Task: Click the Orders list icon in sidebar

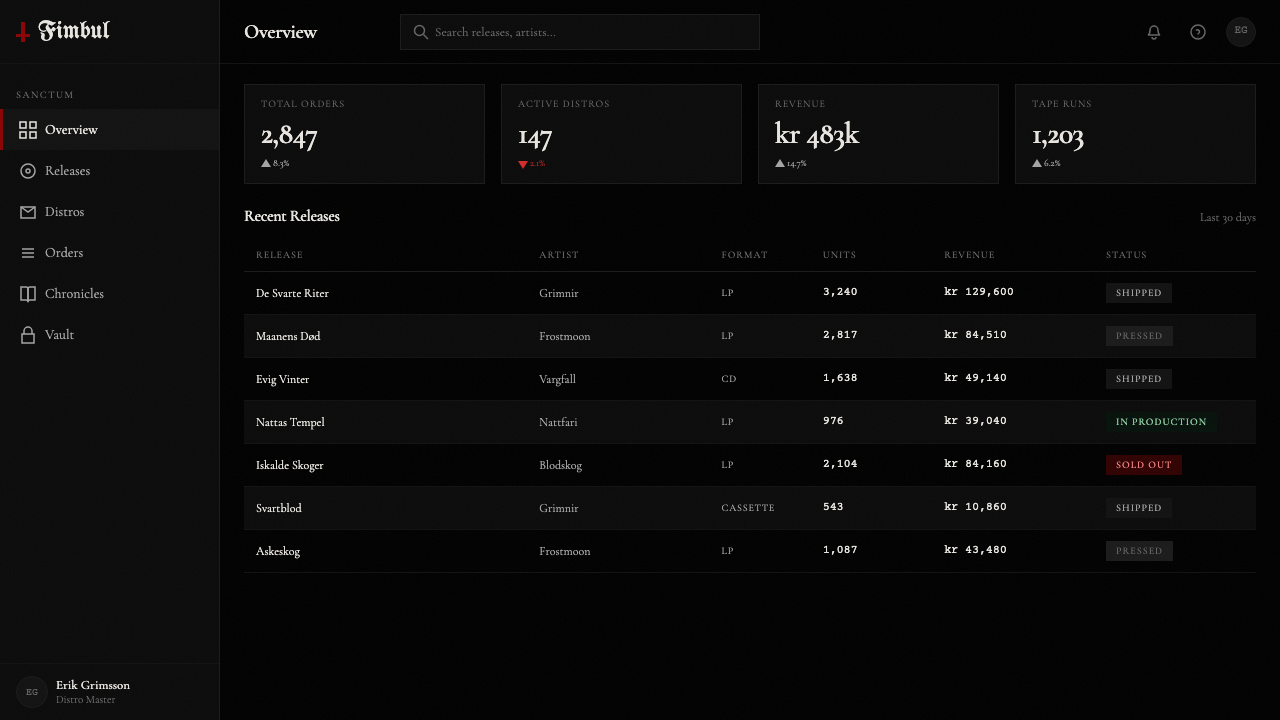Action: click(x=28, y=253)
